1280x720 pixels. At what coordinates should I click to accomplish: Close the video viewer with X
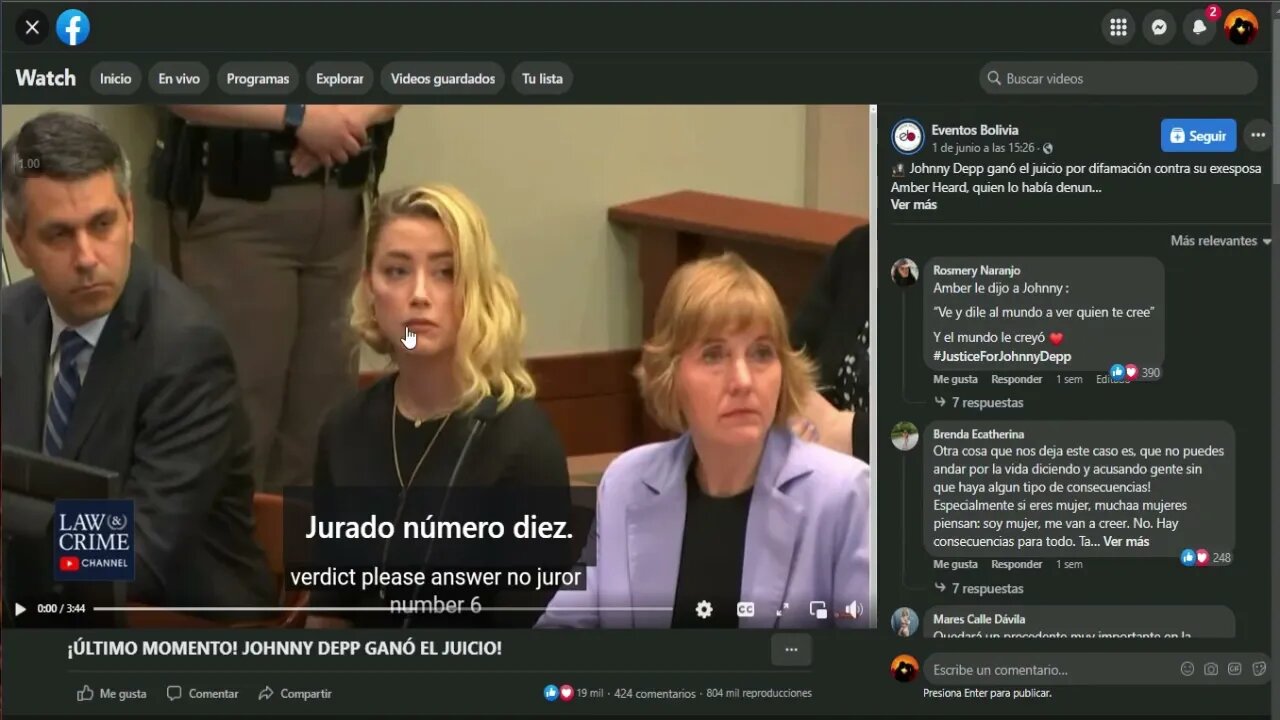[32, 27]
